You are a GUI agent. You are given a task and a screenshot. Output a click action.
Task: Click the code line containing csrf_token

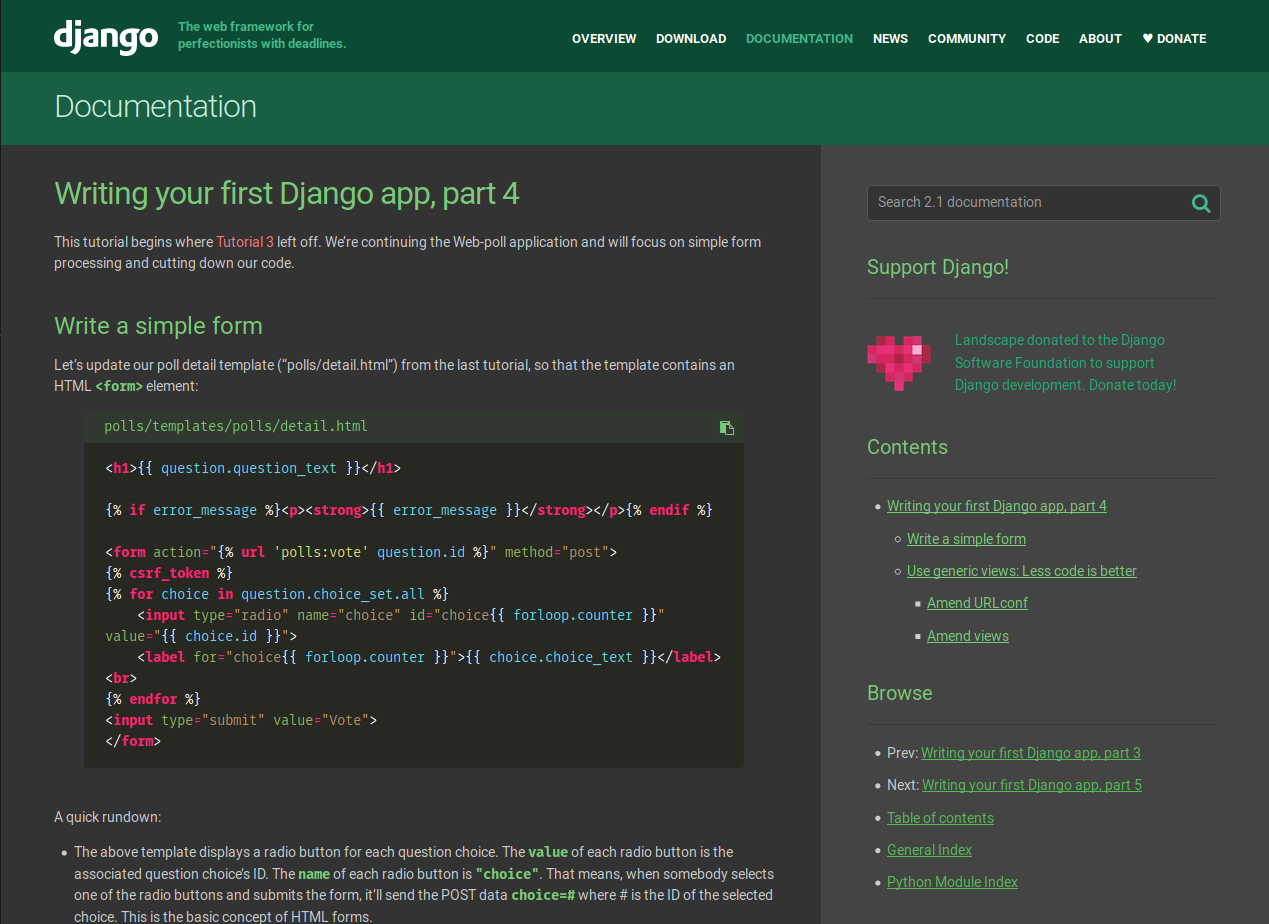169,573
